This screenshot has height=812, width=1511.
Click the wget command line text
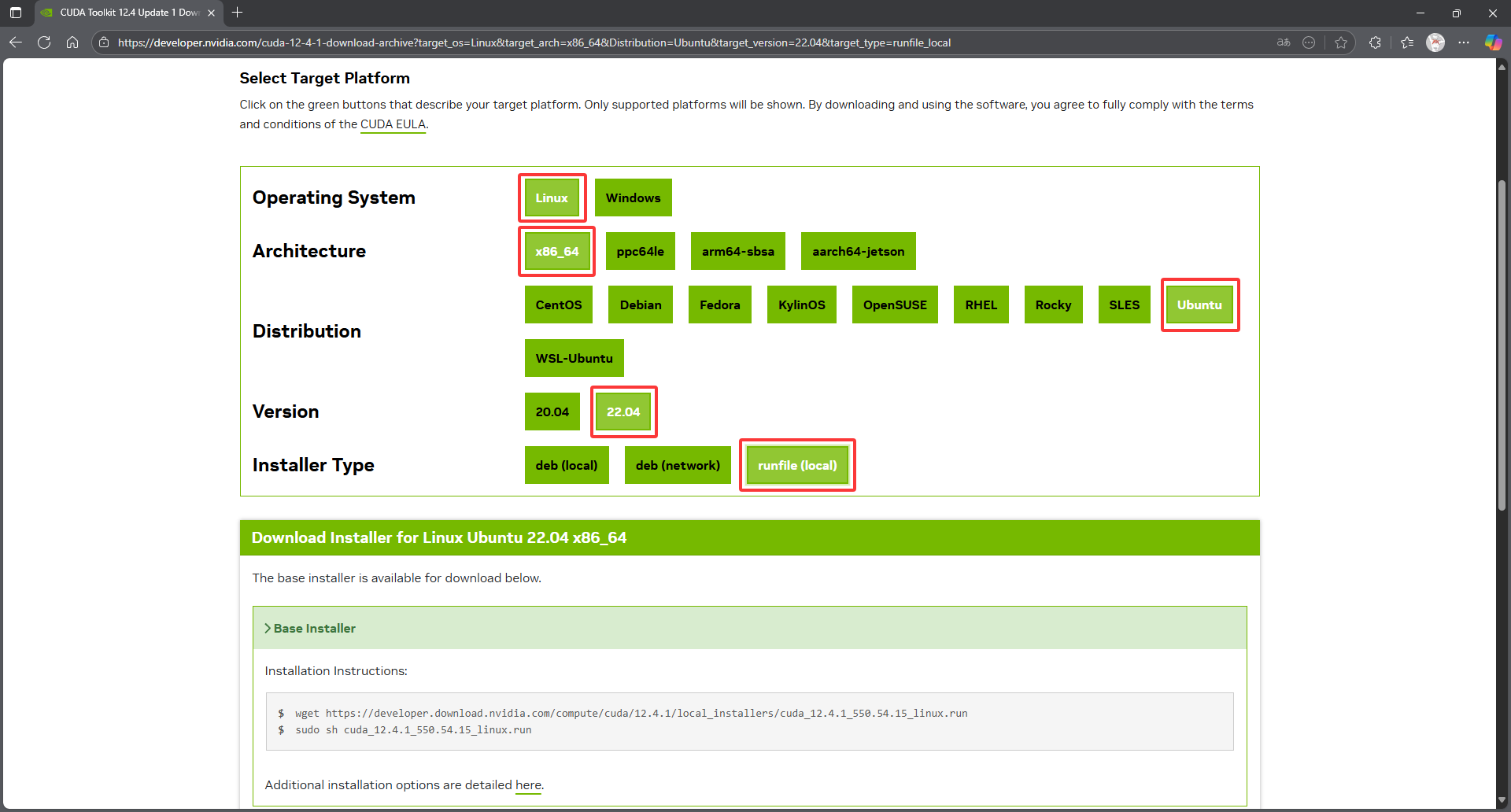click(631, 713)
